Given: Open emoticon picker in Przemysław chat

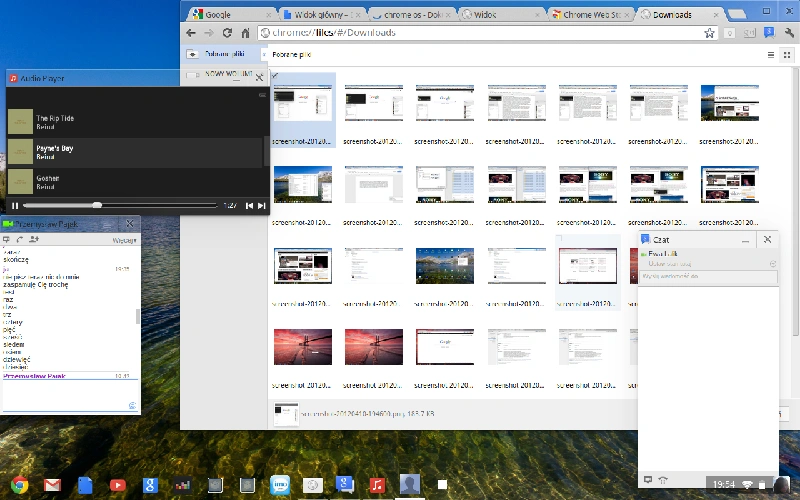Looking at the screenshot, I should [x=133, y=406].
